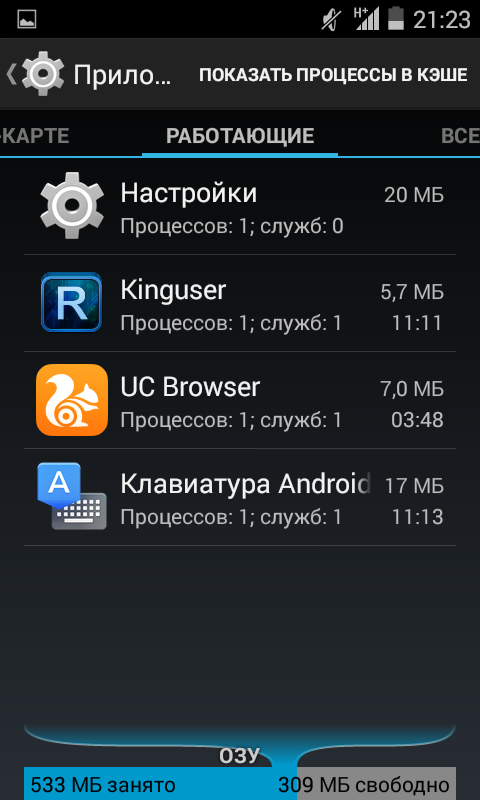
Task: Open the Приложения title
Action: (x=122, y=75)
